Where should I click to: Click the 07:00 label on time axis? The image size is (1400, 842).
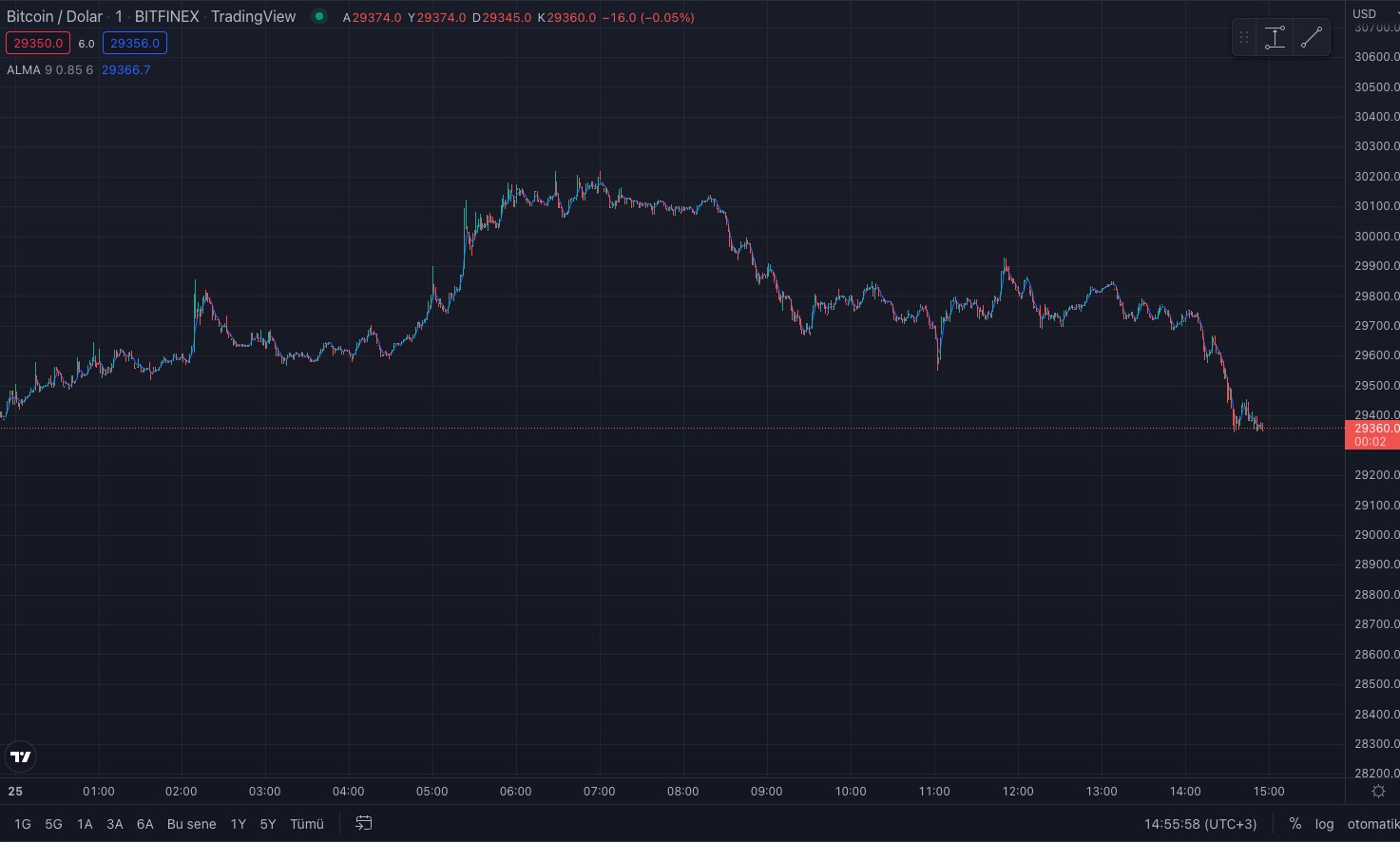point(600,791)
